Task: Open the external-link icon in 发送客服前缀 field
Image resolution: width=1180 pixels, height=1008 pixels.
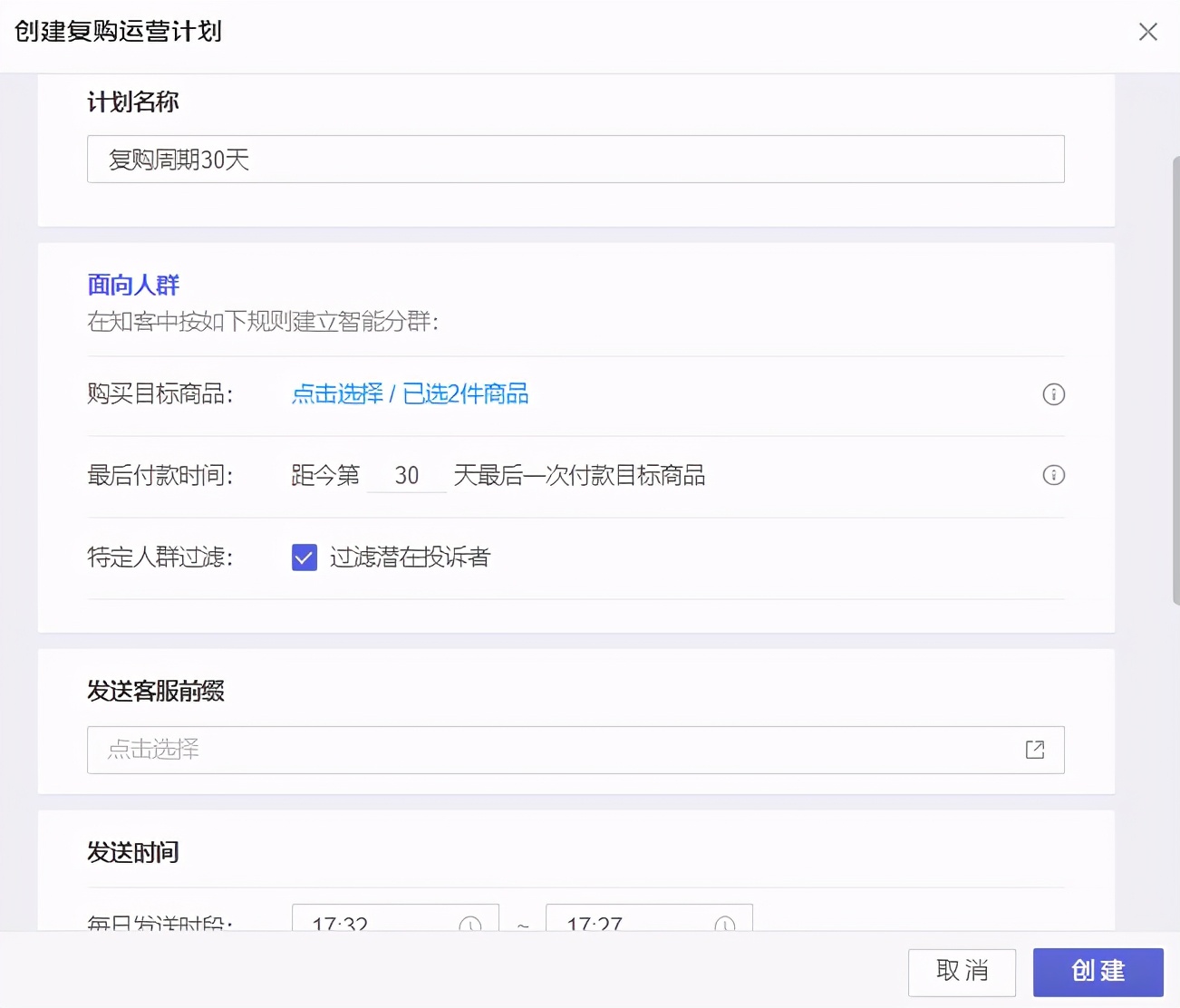Action: point(1034,750)
